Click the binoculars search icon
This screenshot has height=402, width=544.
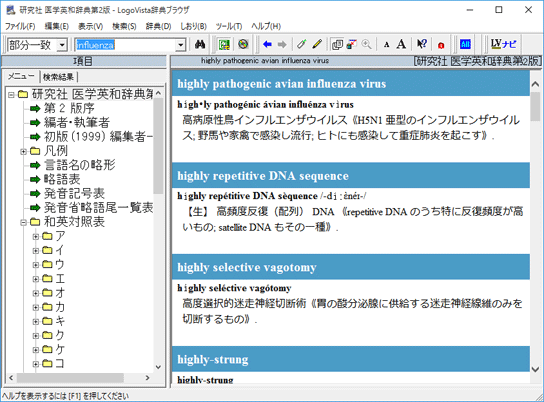point(200,44)
